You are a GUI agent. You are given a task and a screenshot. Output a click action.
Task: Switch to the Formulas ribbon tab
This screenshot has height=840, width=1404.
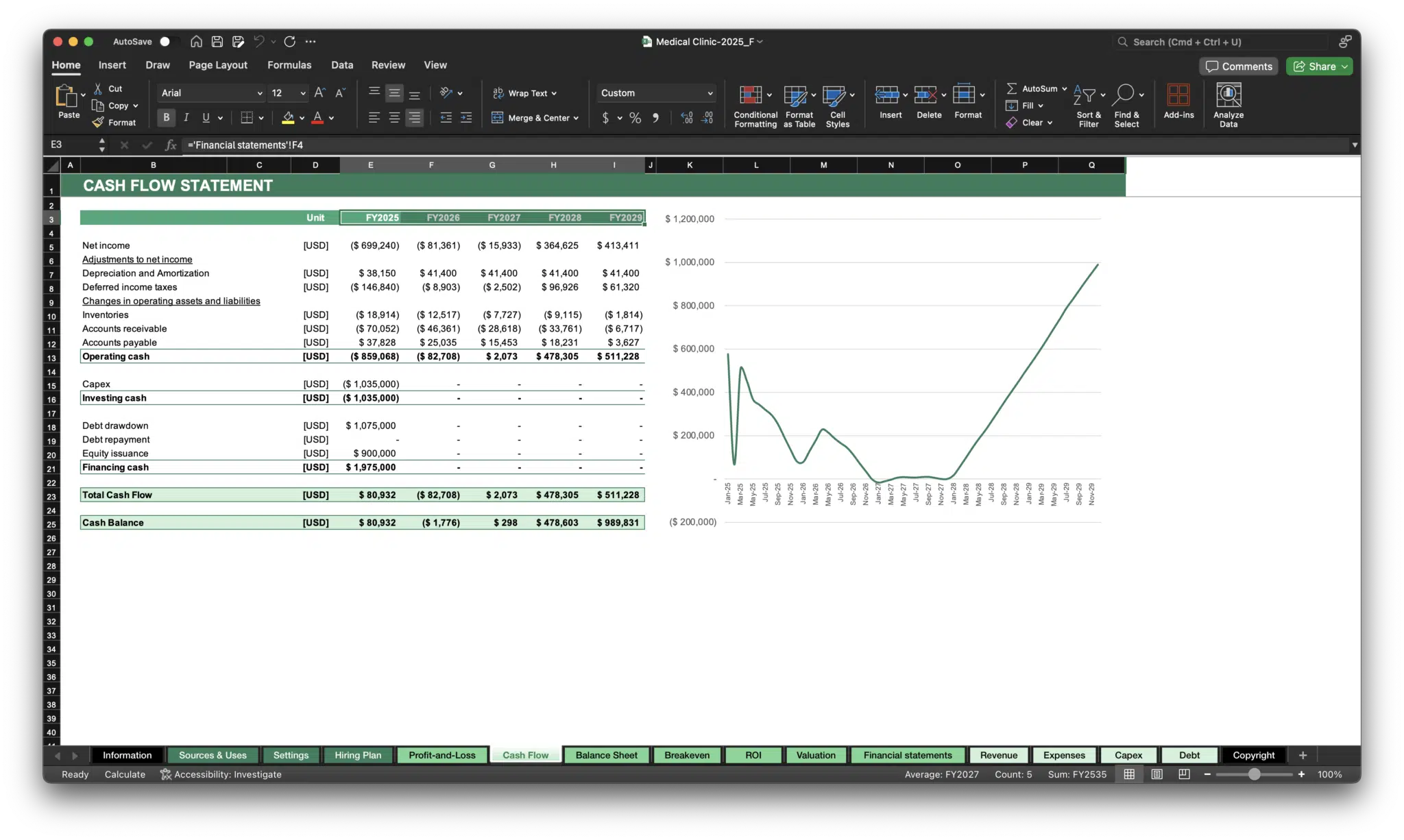coord(289,65)
